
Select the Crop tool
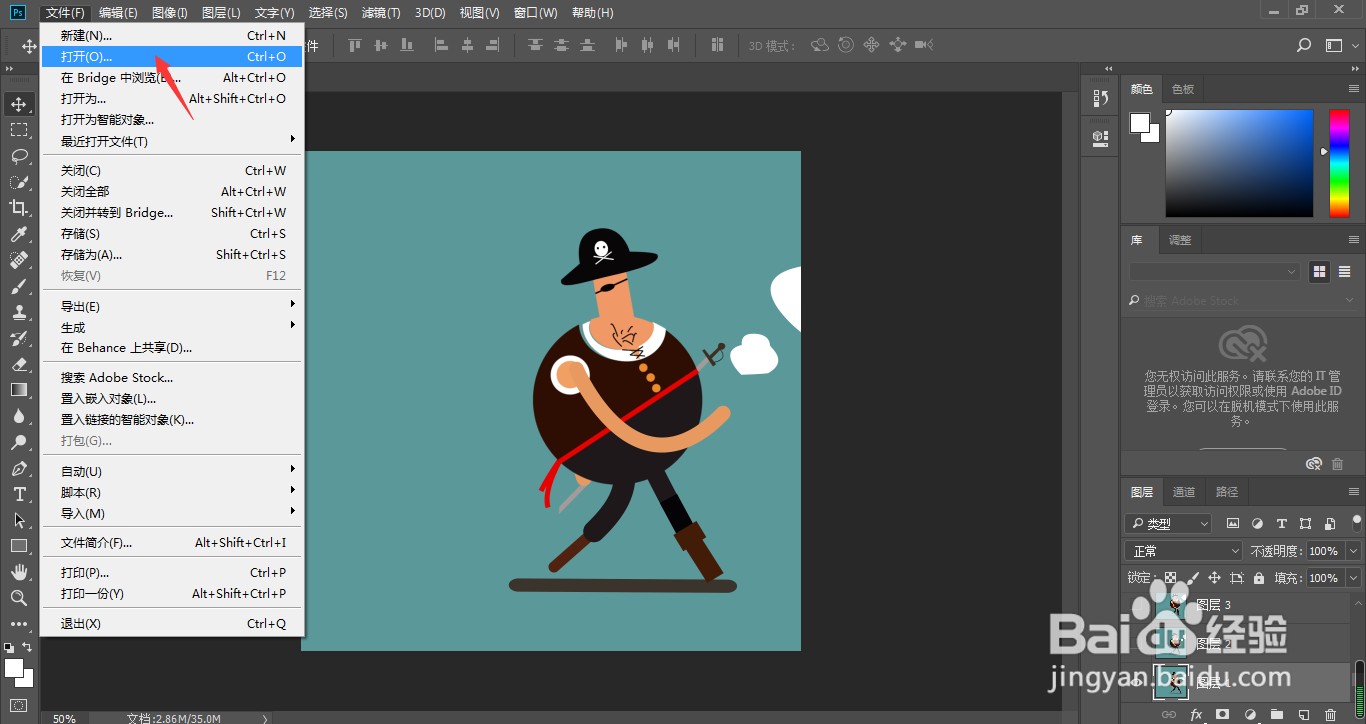coord(19,208)
